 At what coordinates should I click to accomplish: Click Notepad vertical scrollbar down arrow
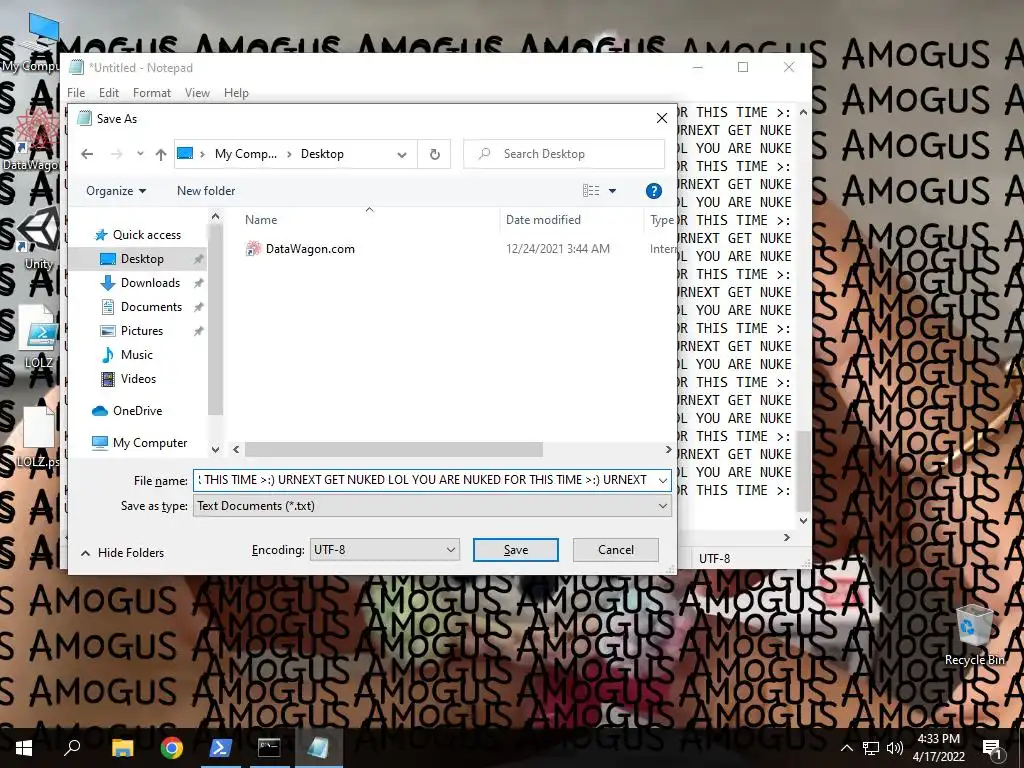pyautogui.click(x=803, y=520)
